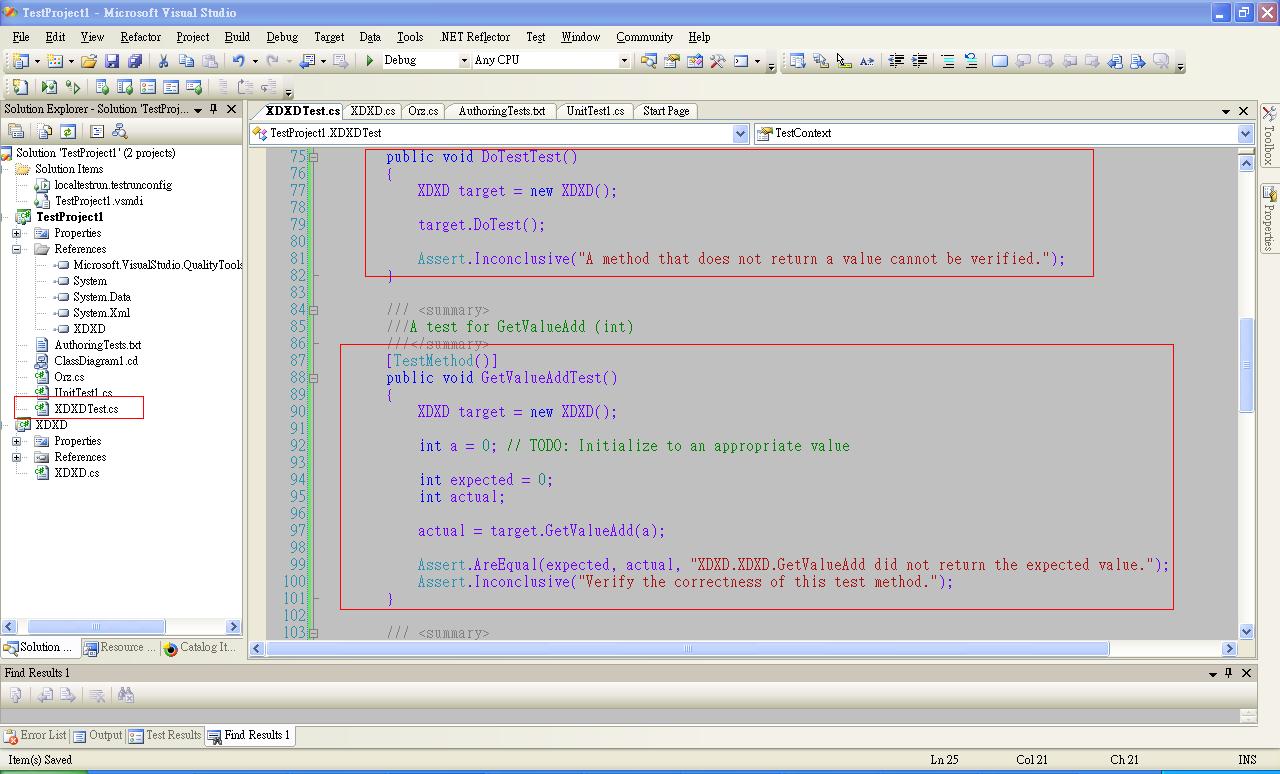Open the Community menu
This screenshot has width=1280, height=774.
(x=644, y=37)
